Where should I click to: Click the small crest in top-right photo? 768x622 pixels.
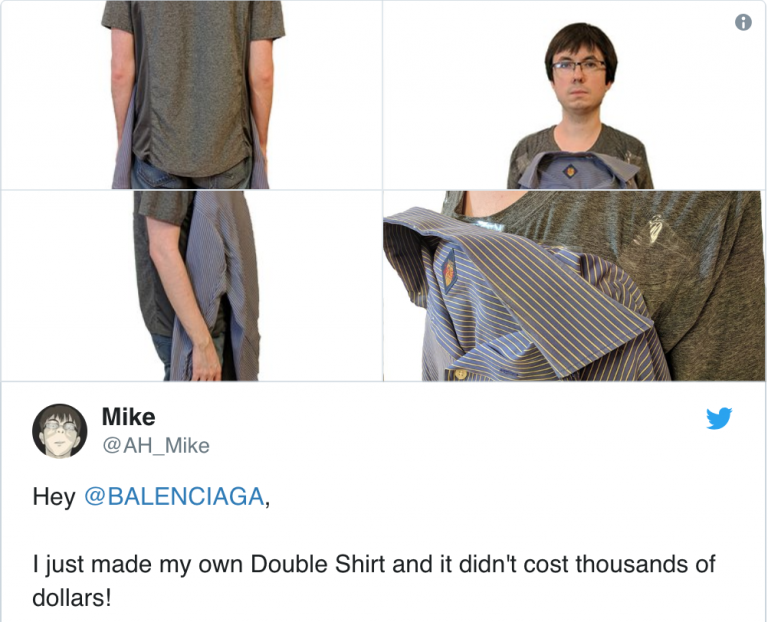click(x=570, y=171)
